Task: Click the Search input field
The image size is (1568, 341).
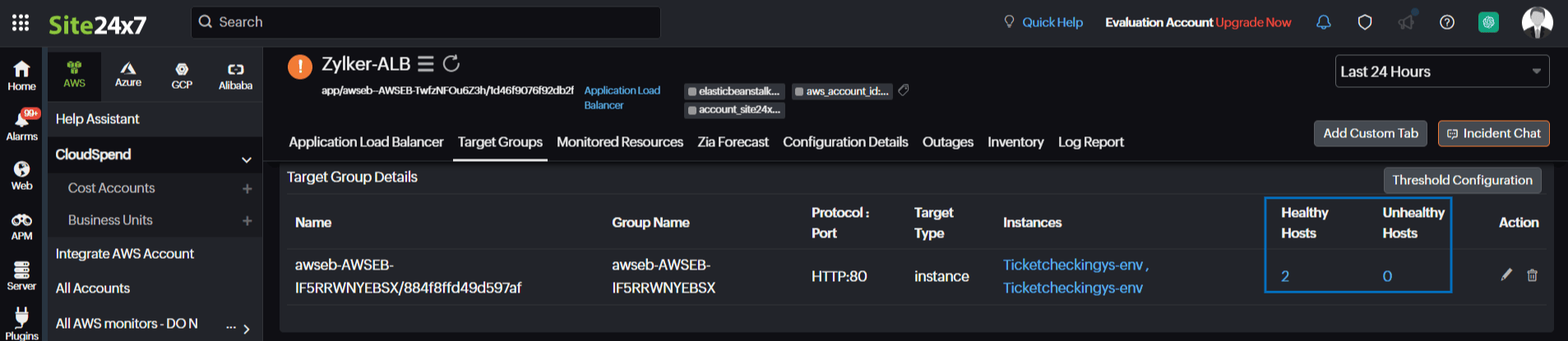Action: pyautogui.click(x=428, y=22)
